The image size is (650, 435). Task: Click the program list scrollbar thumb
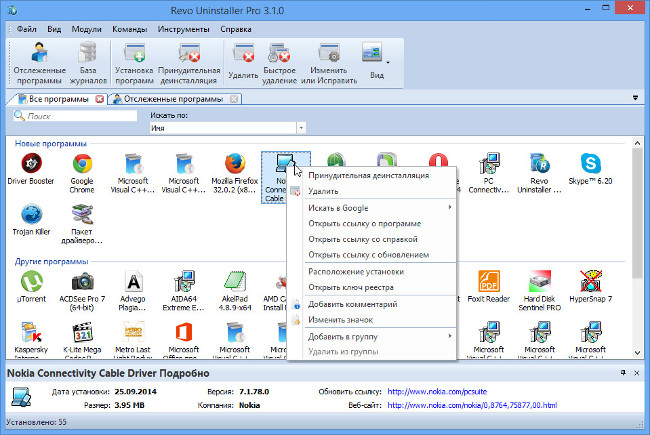(638, 213)
